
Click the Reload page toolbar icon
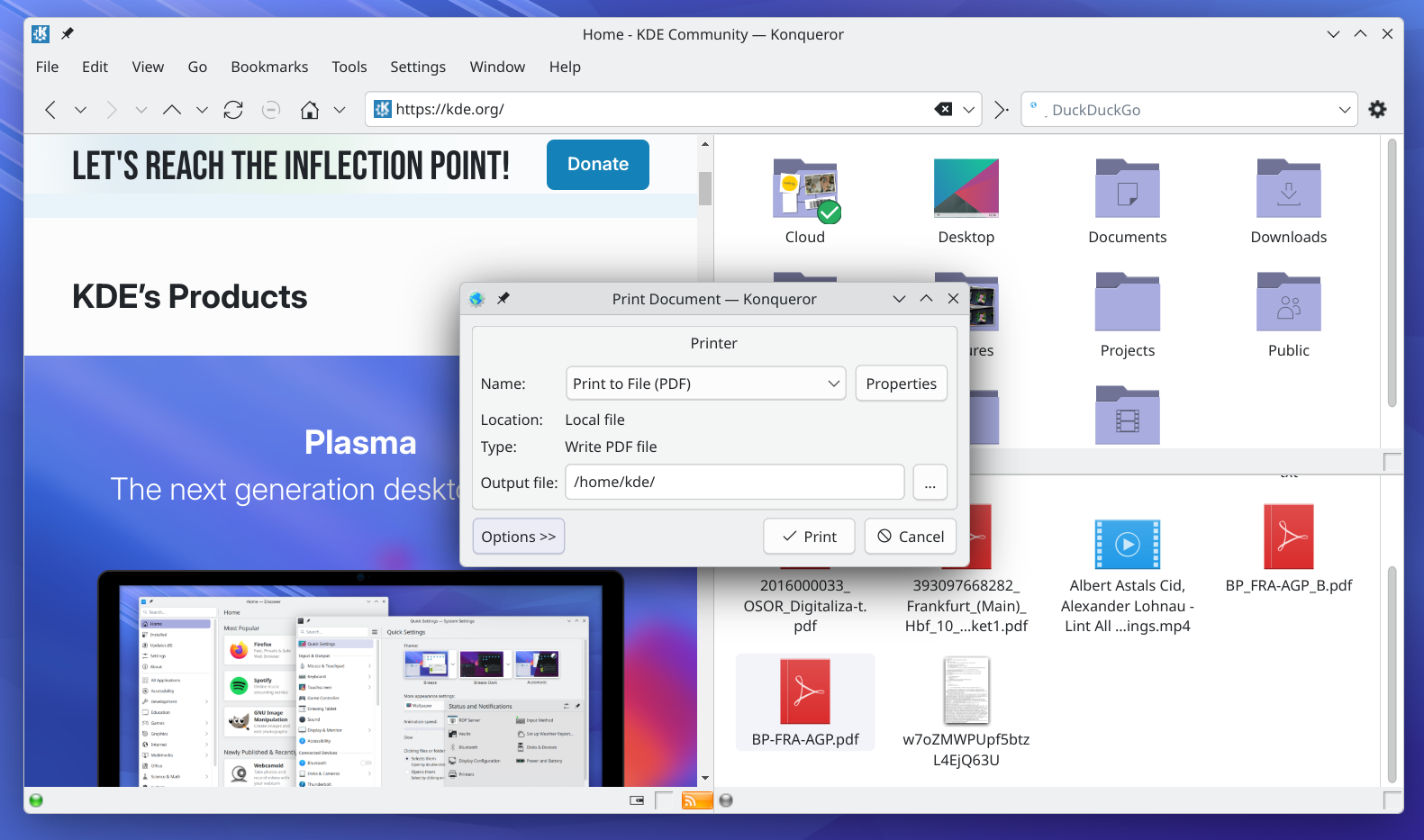pyautogui.click(x=233, y=110)
